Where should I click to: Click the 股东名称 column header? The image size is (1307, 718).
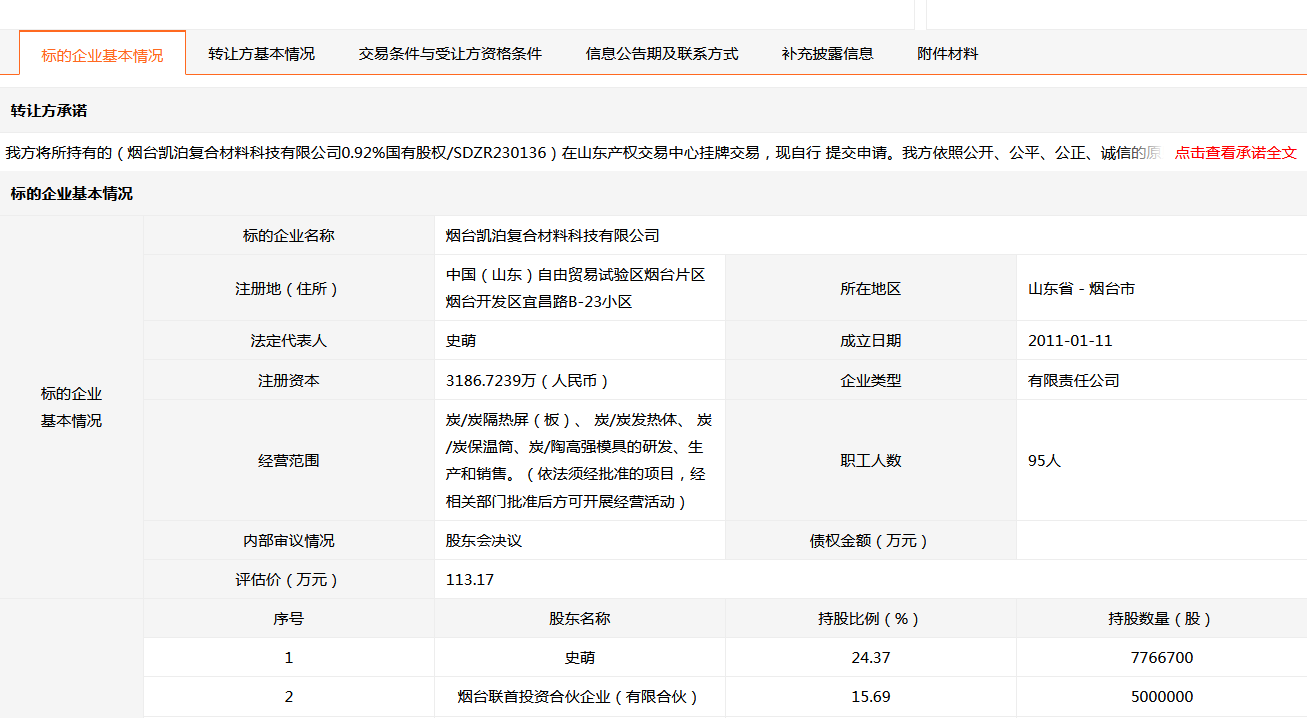tap(580, 619)
